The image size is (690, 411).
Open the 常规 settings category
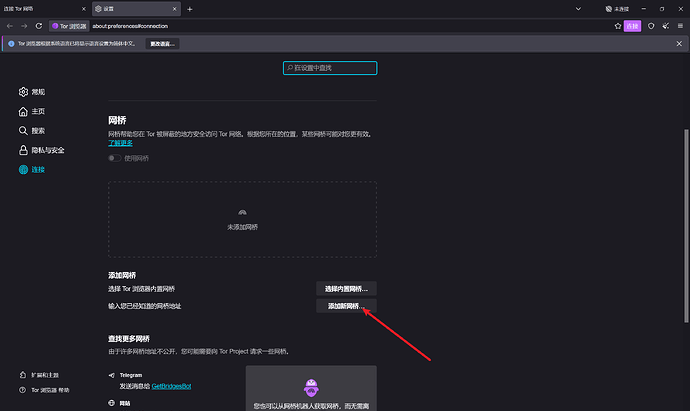point(32,92)
